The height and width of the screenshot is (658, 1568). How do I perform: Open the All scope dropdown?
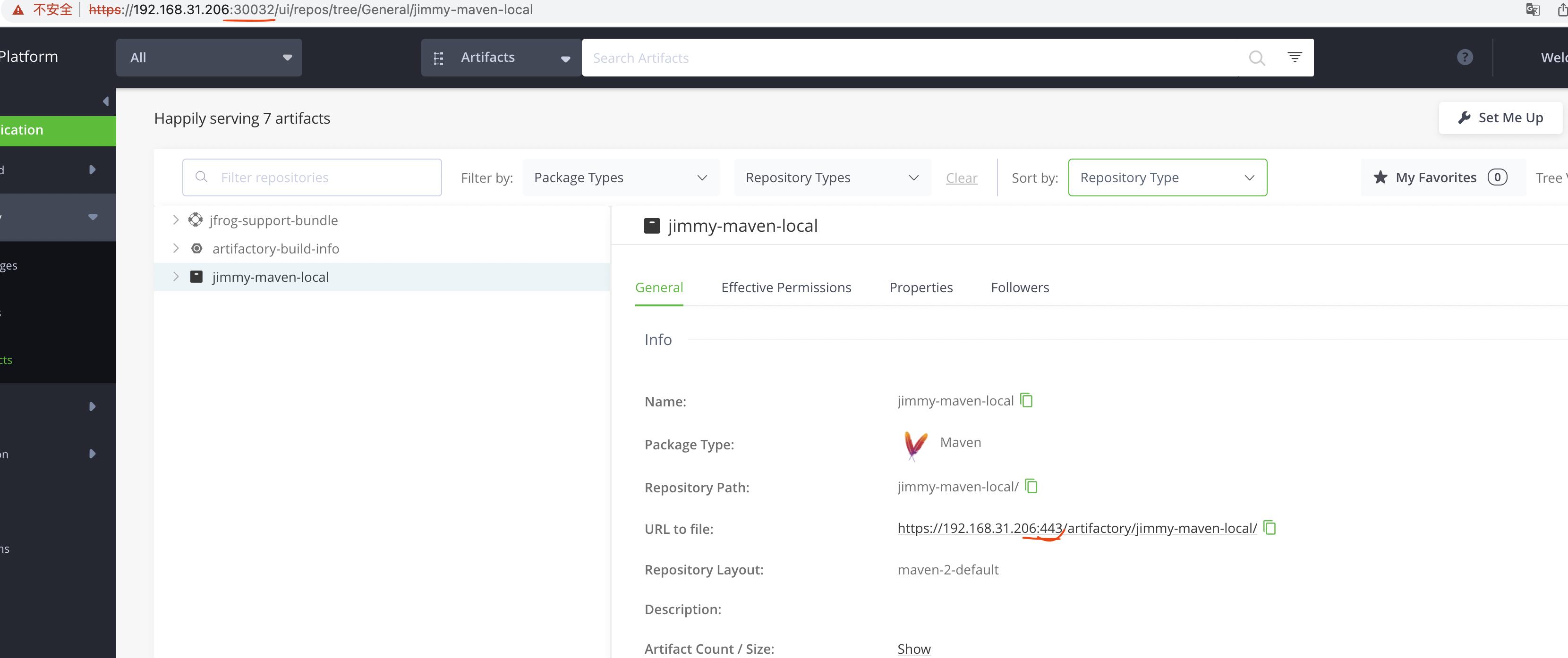209,57
